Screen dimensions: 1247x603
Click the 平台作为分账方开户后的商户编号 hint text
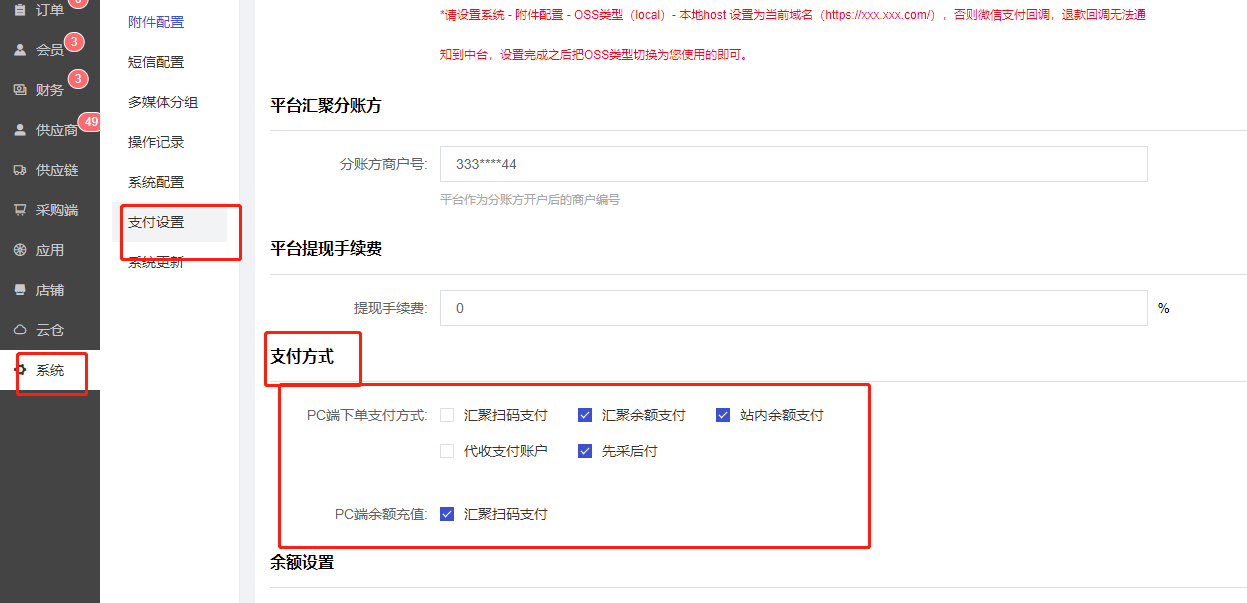530,200
